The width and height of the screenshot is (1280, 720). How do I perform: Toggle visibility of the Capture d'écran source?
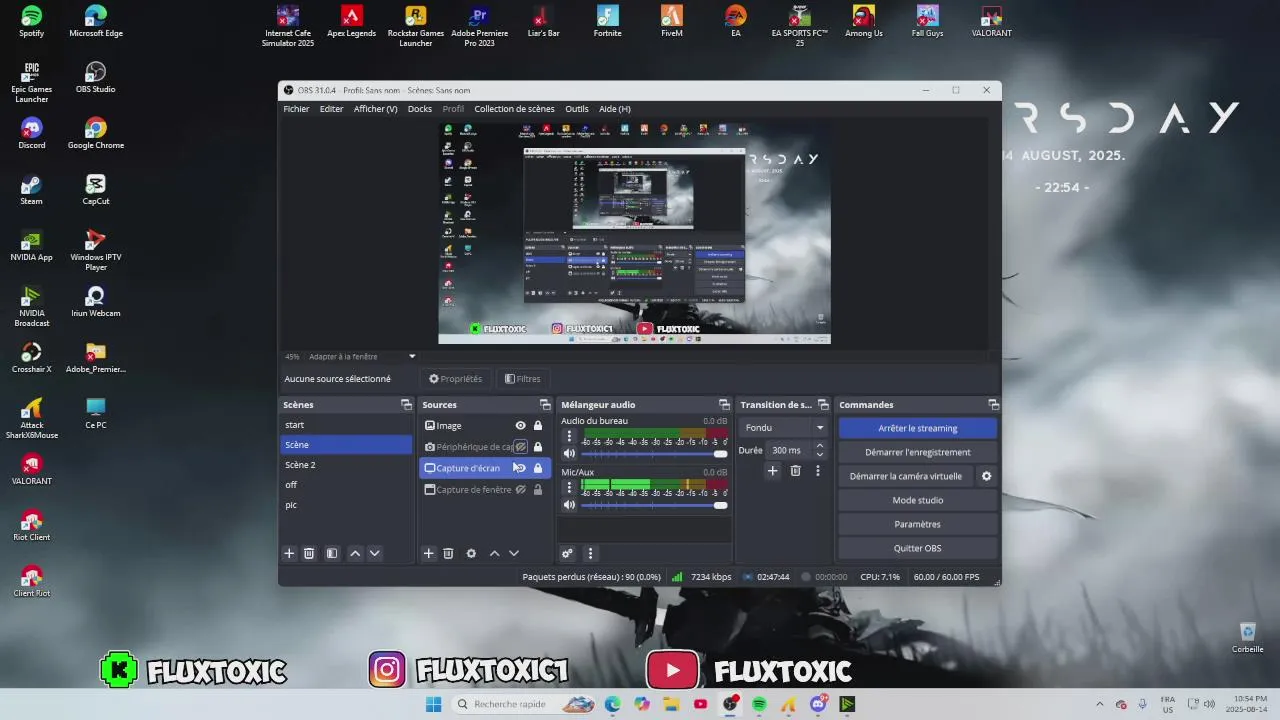tap(520, 468)
